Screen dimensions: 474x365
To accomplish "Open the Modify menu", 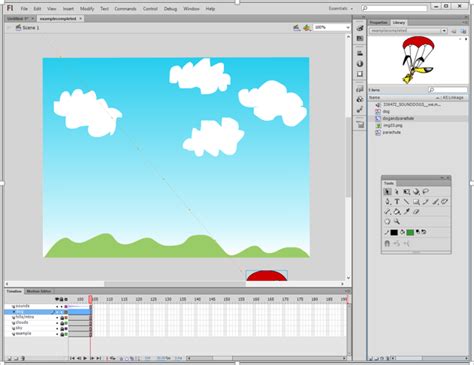I will [87, 9].
